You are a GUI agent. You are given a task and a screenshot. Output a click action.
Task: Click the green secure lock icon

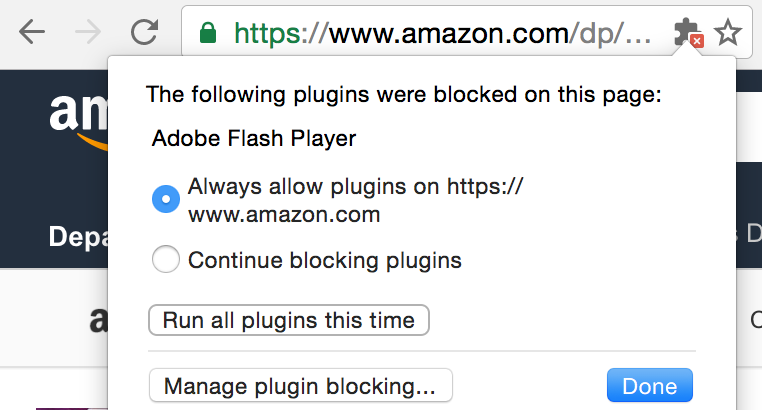click(x=208, y=33)
